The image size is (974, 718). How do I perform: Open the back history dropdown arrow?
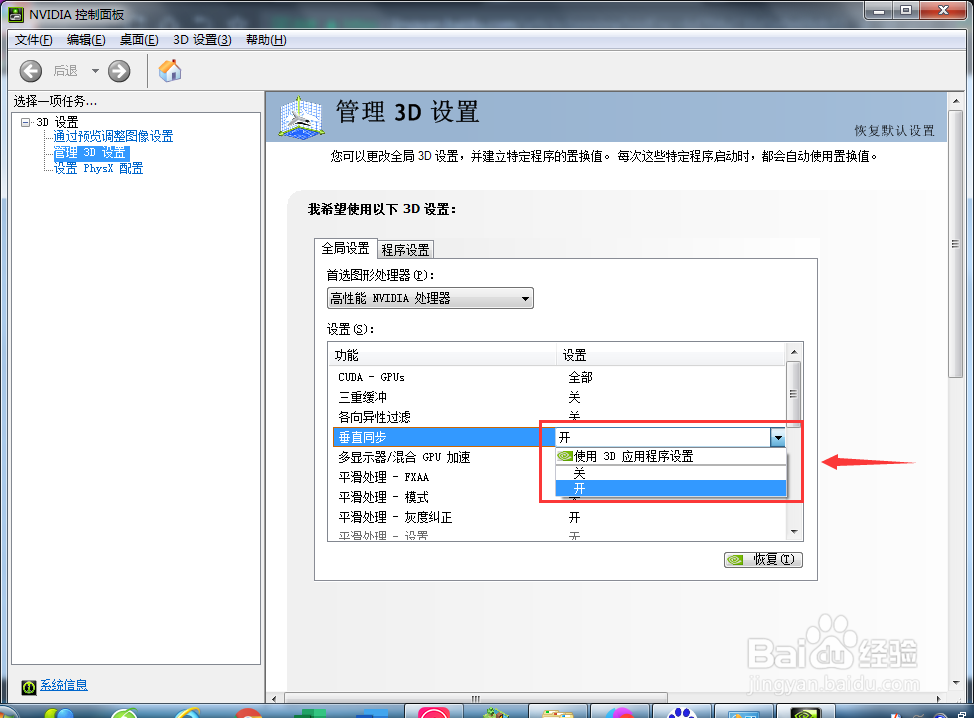(95, 71)
